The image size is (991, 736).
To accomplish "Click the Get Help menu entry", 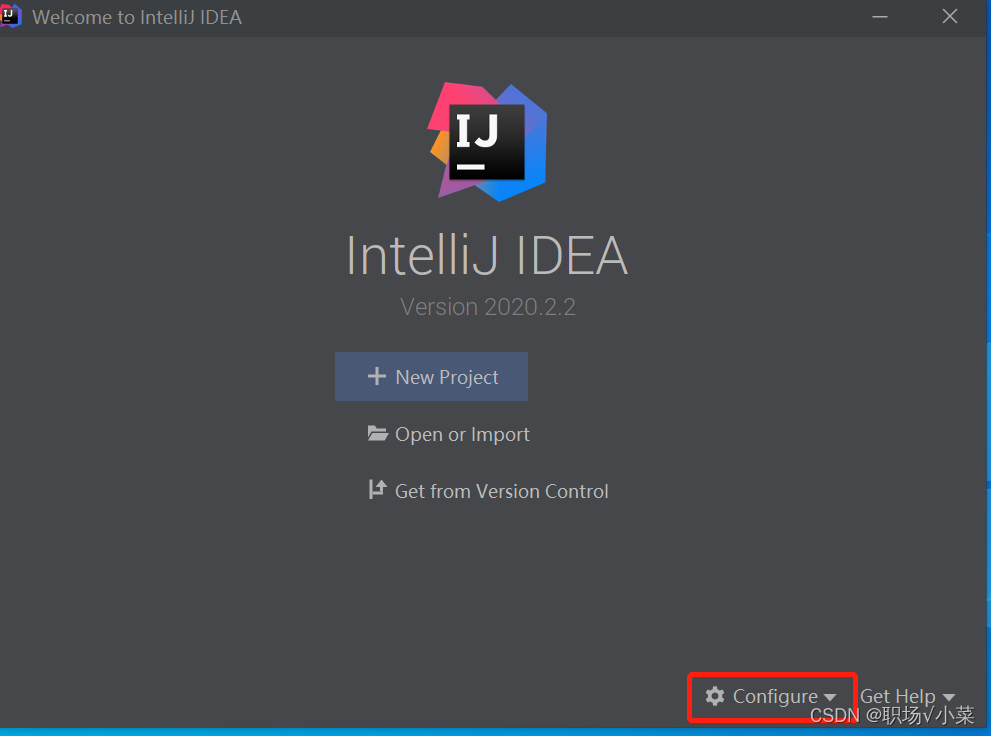I will 897,695.
